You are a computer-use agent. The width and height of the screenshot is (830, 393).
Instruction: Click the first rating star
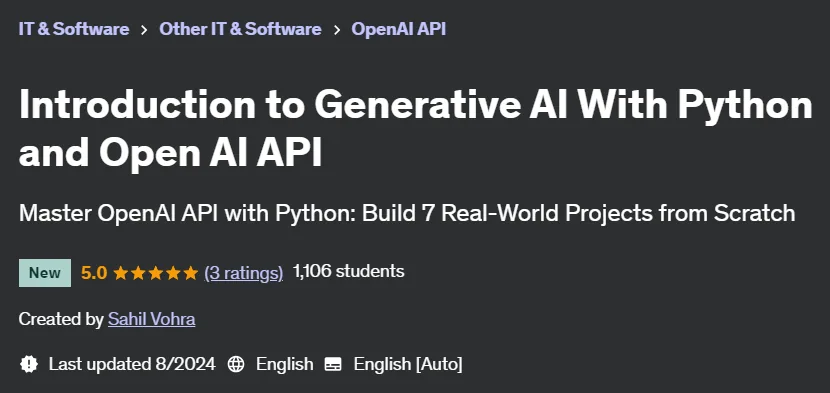[121, 273]
